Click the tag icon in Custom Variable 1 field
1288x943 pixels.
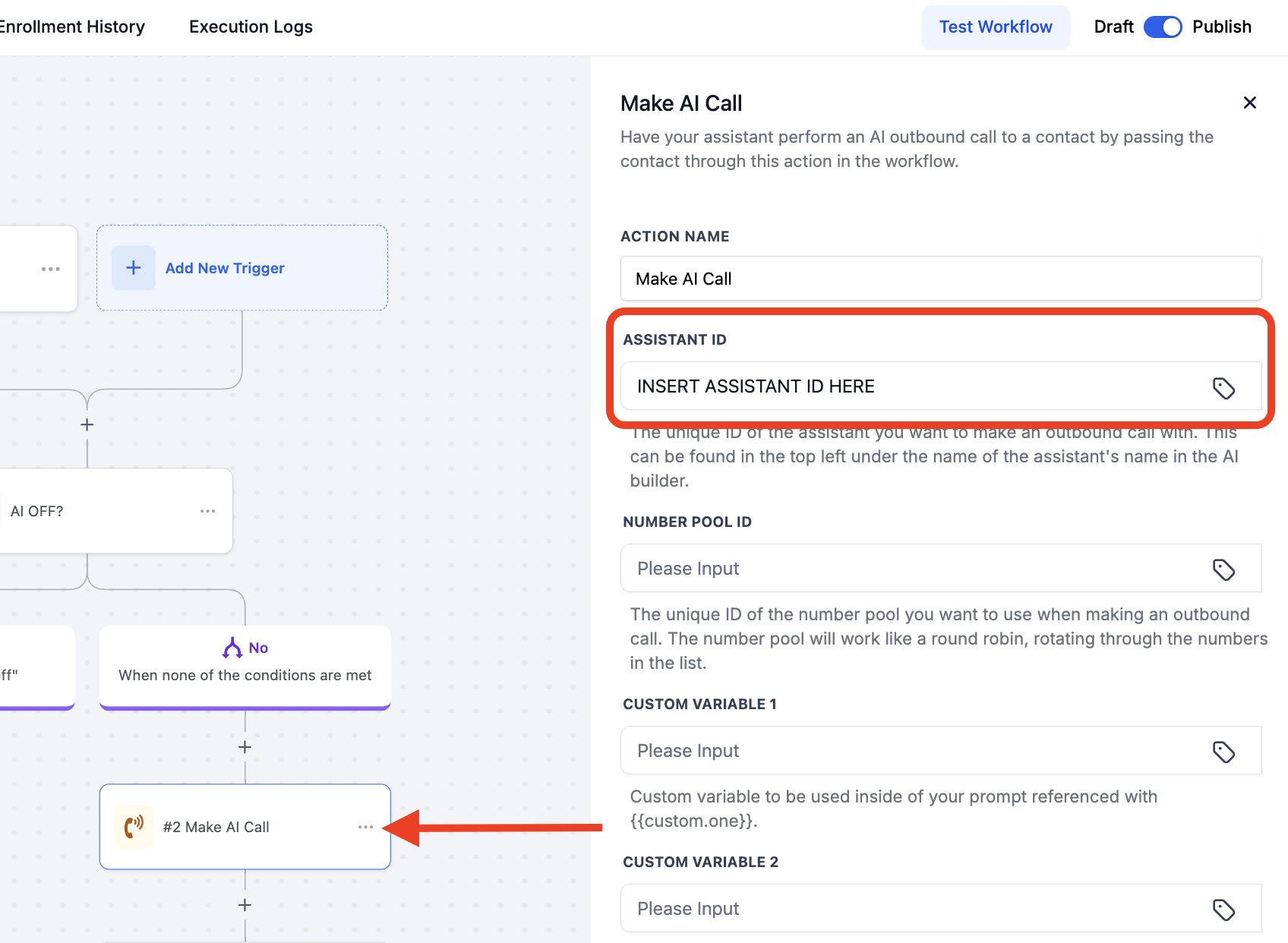1223,752
